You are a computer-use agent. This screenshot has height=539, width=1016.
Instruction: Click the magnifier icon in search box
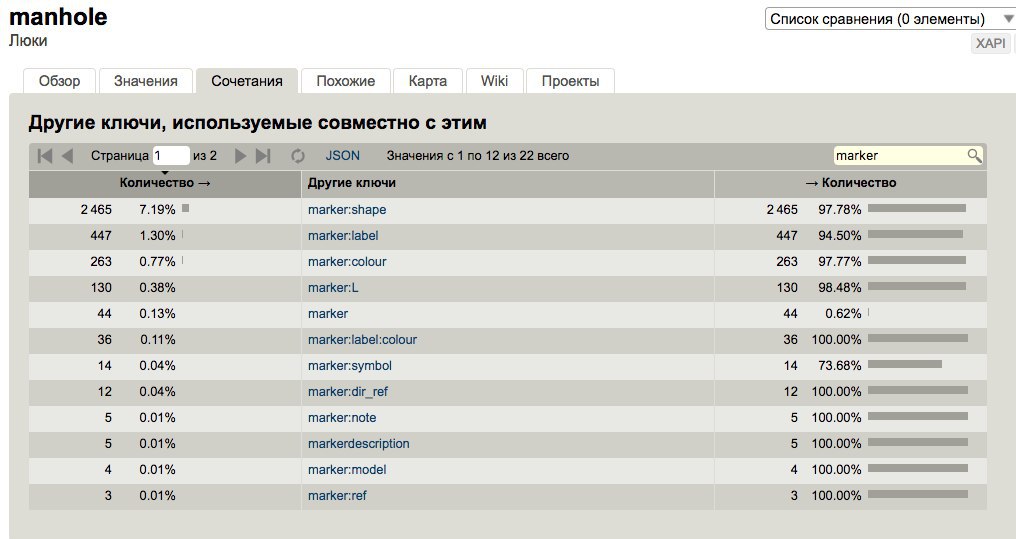coord(973,156)
